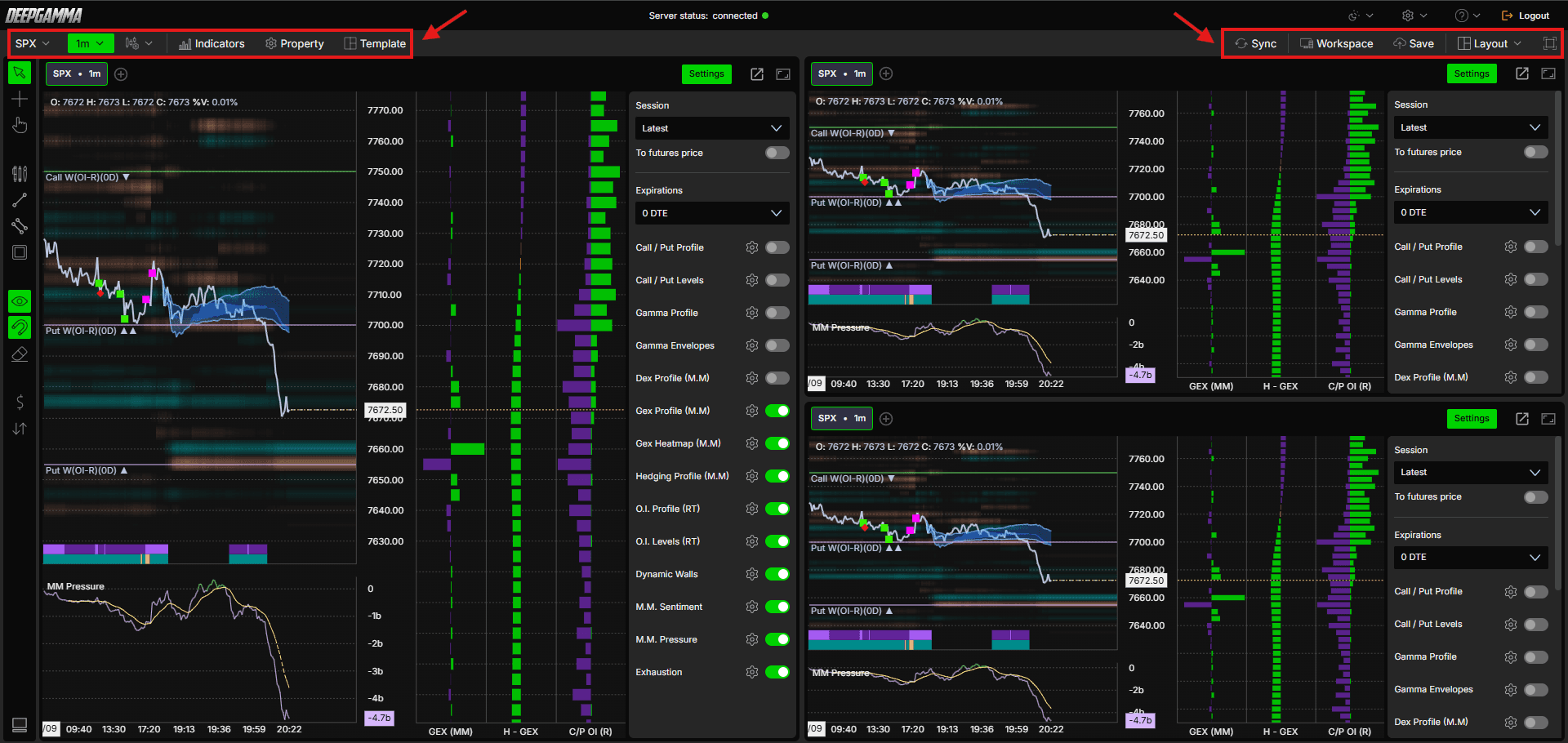Expand the 0 DTE dropdown in bottom-right panel

[1471, 557]
